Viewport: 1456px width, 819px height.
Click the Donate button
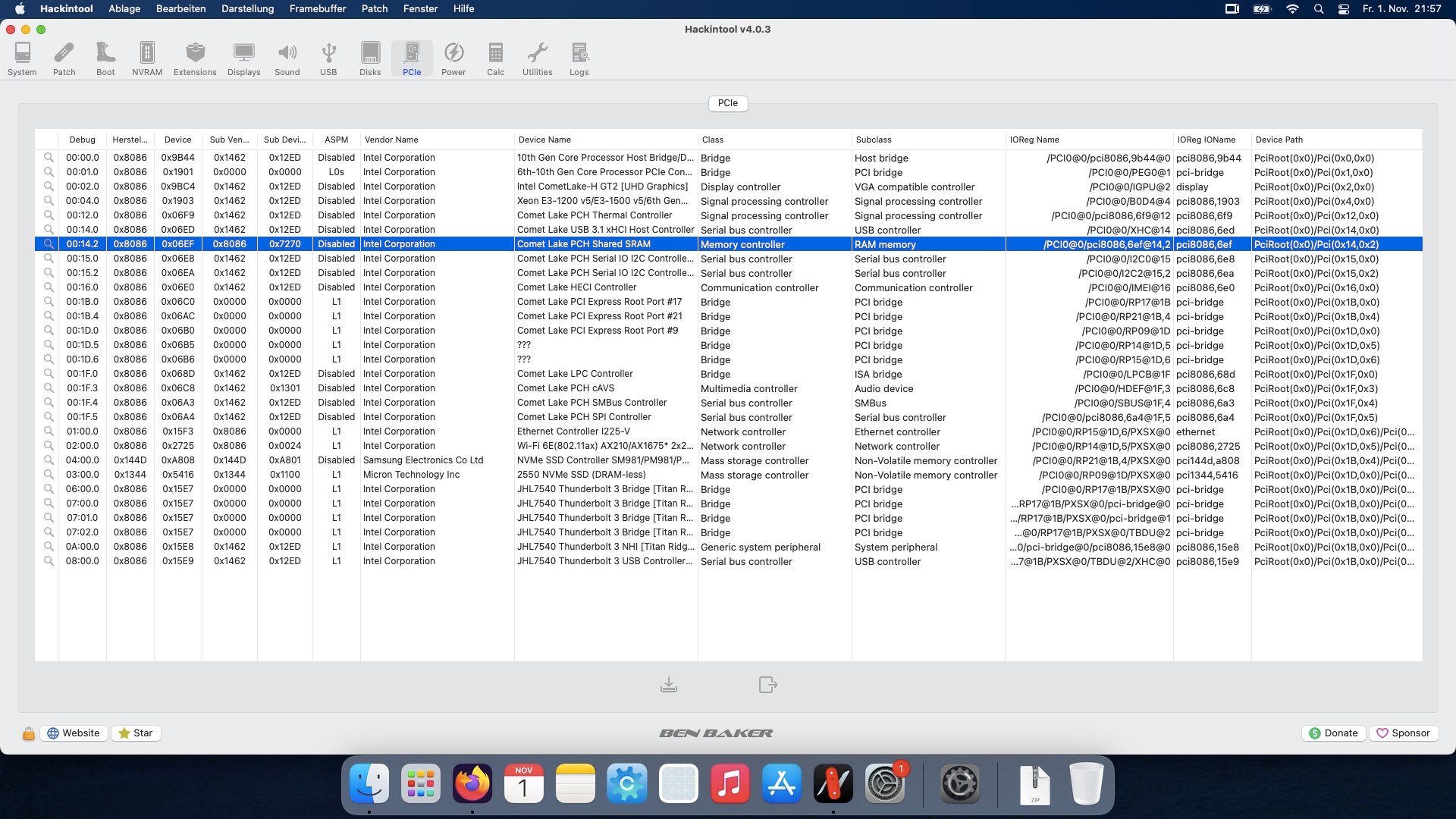click(1333, 733)
